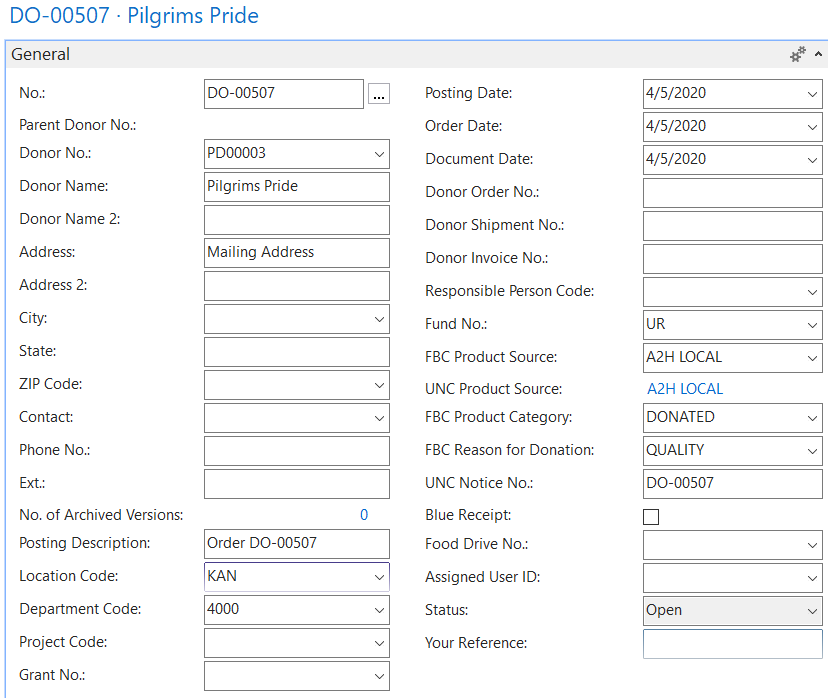Expand the Posting Date dropdown
The image size is (828, 698).
click(812, 94)
